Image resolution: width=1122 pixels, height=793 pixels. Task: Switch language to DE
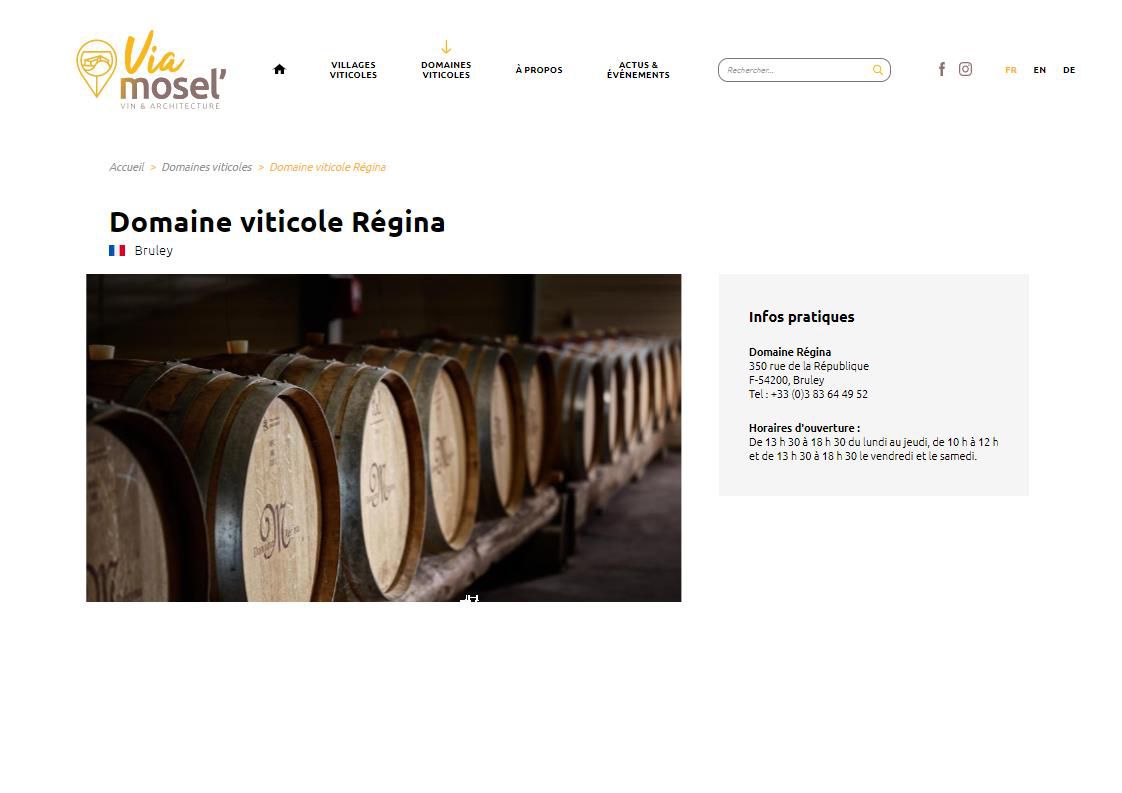pyautogui.click(x=1069, y=70)
